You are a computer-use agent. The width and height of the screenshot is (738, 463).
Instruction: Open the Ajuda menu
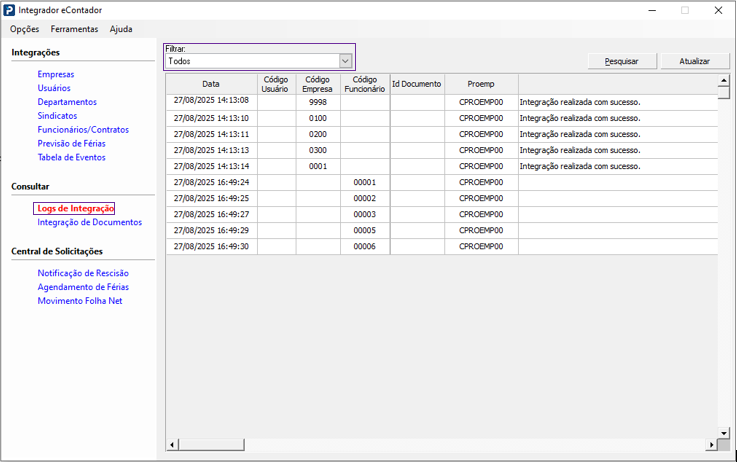tap(120, 29)
